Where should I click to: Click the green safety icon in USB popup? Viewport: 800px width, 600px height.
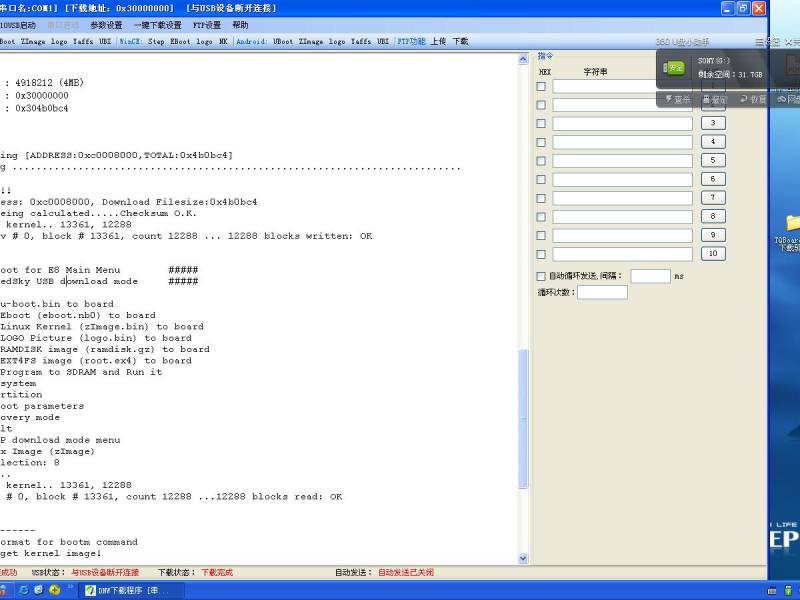click(676, 68)
